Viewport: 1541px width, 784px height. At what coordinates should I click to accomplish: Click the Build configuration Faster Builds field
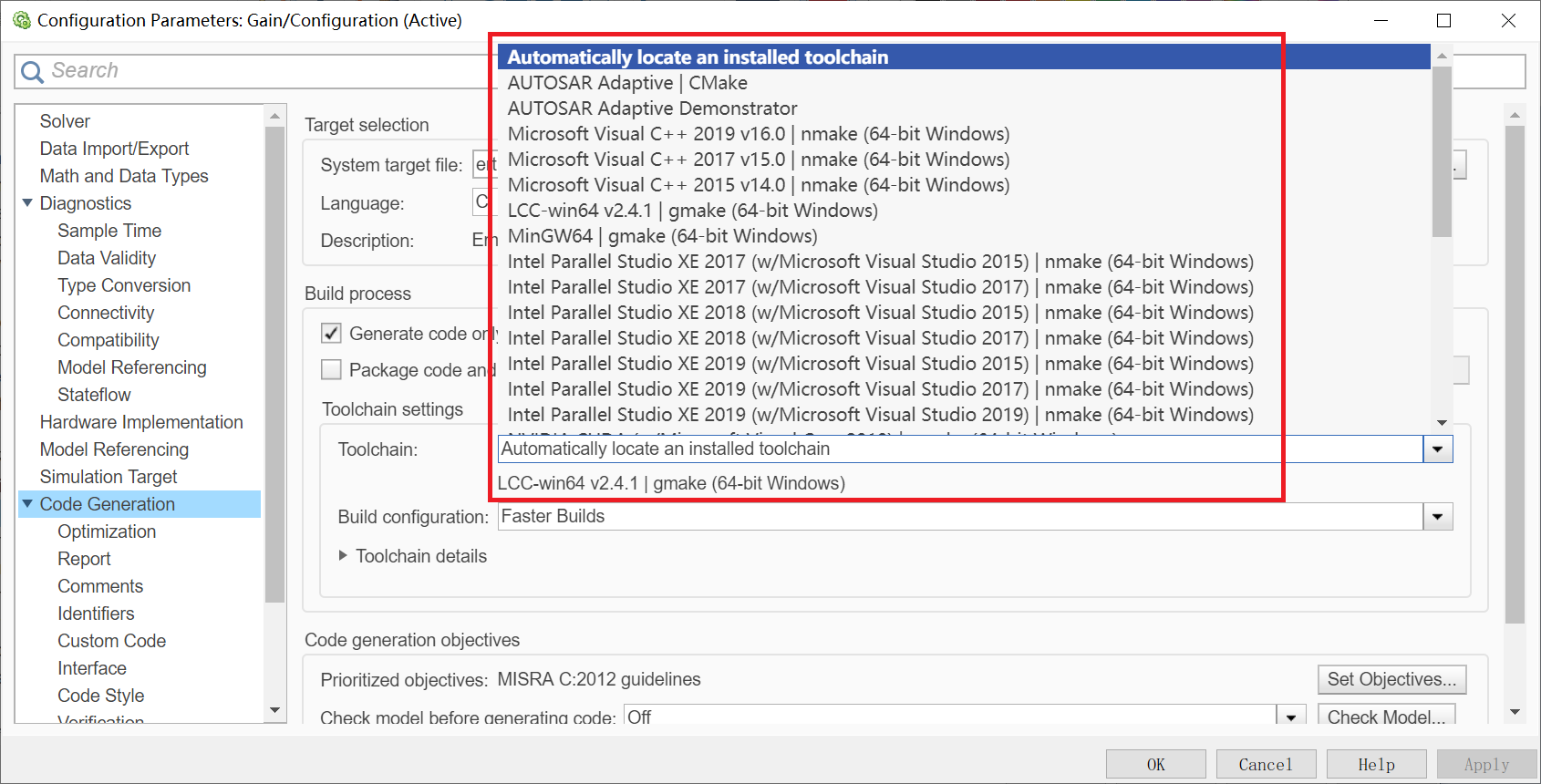coord(960,517)
